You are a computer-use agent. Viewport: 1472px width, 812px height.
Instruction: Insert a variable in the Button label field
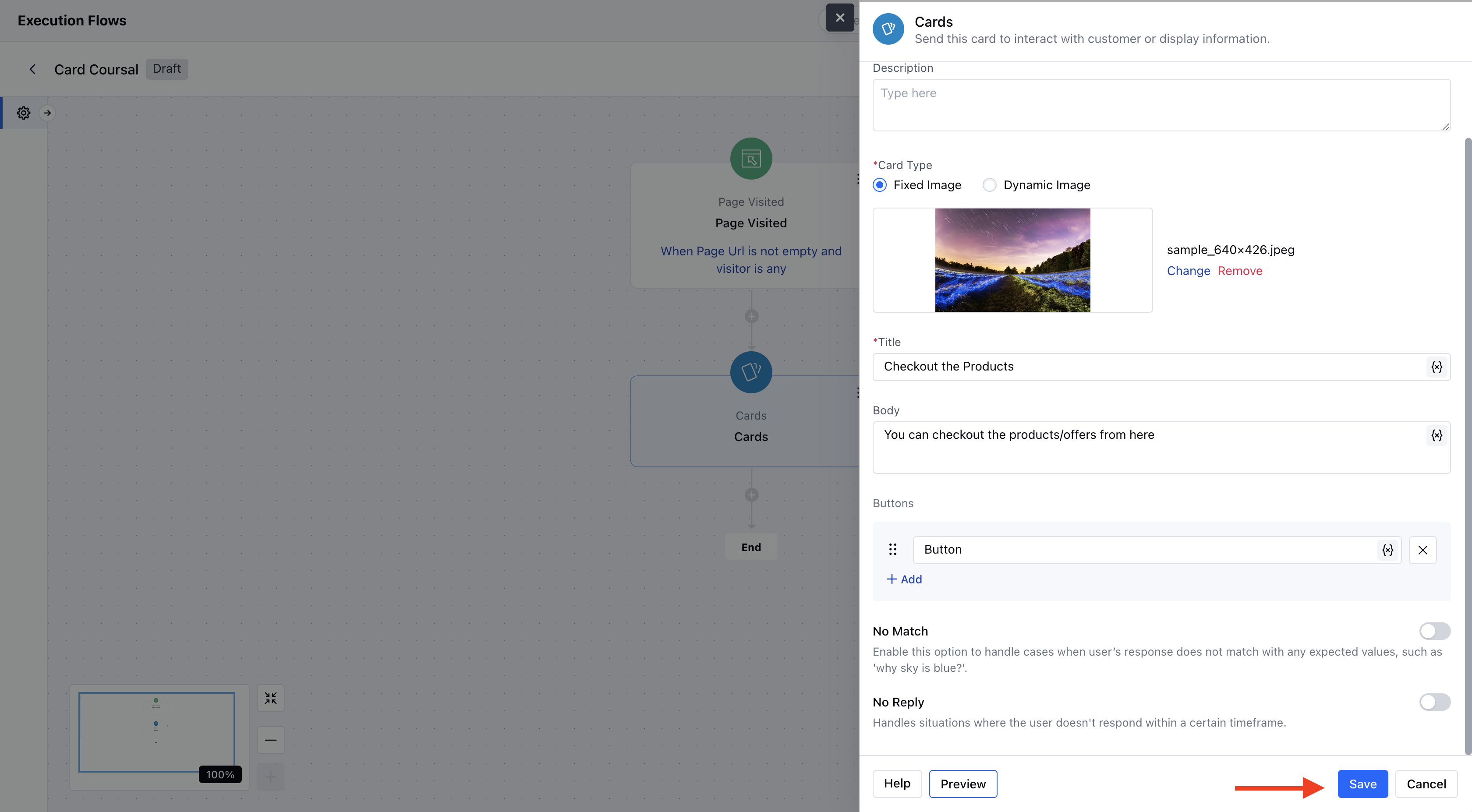click(x=1387, y=549)
